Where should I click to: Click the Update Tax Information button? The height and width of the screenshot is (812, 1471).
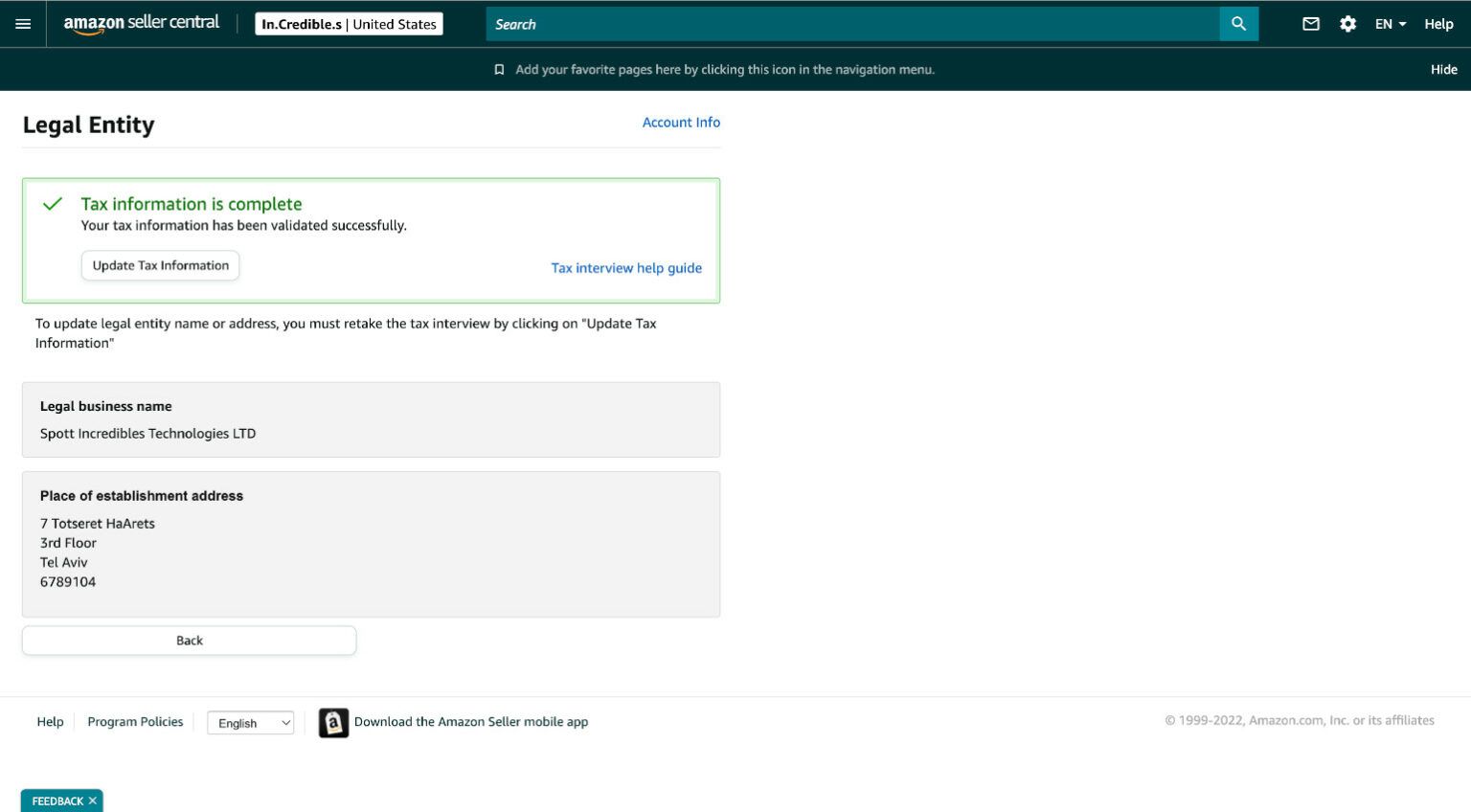[160, 265]
